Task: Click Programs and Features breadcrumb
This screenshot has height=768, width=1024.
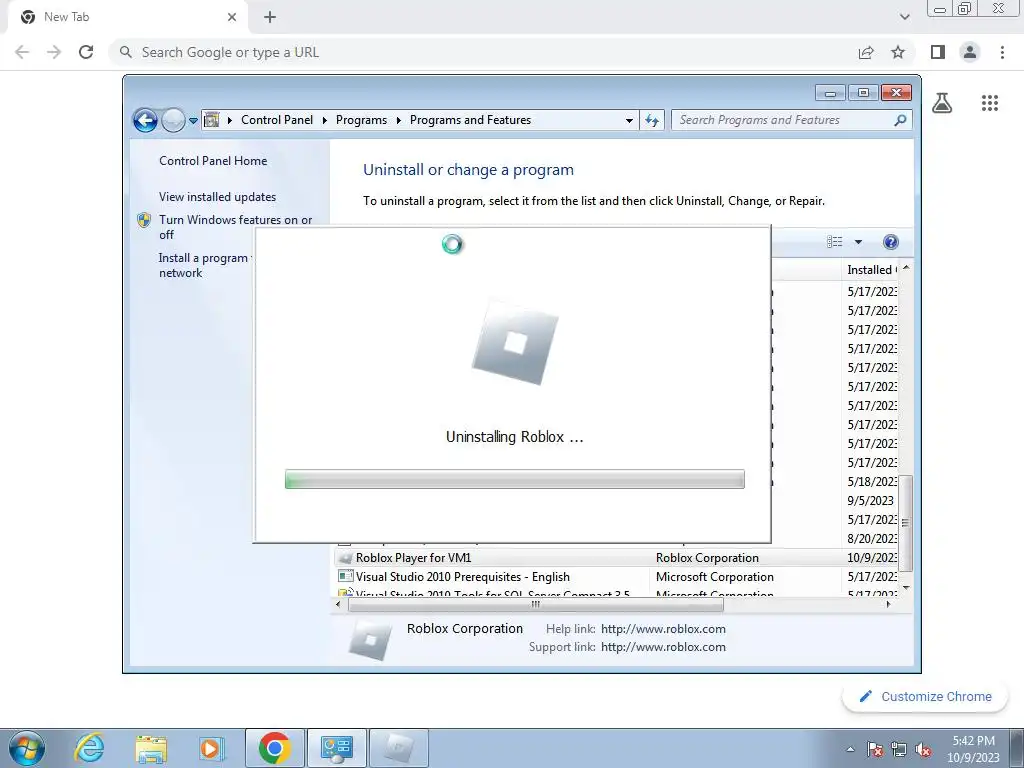Action: [x=470, y=120]
